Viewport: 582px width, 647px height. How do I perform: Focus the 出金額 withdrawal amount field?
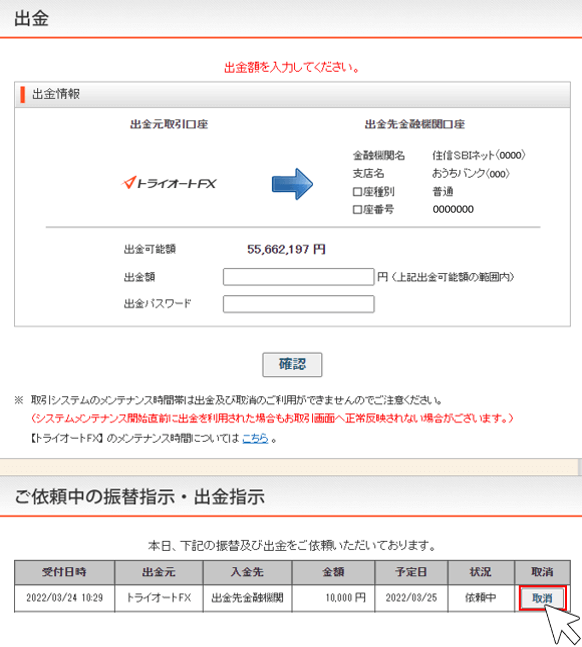tap(298, 277)
